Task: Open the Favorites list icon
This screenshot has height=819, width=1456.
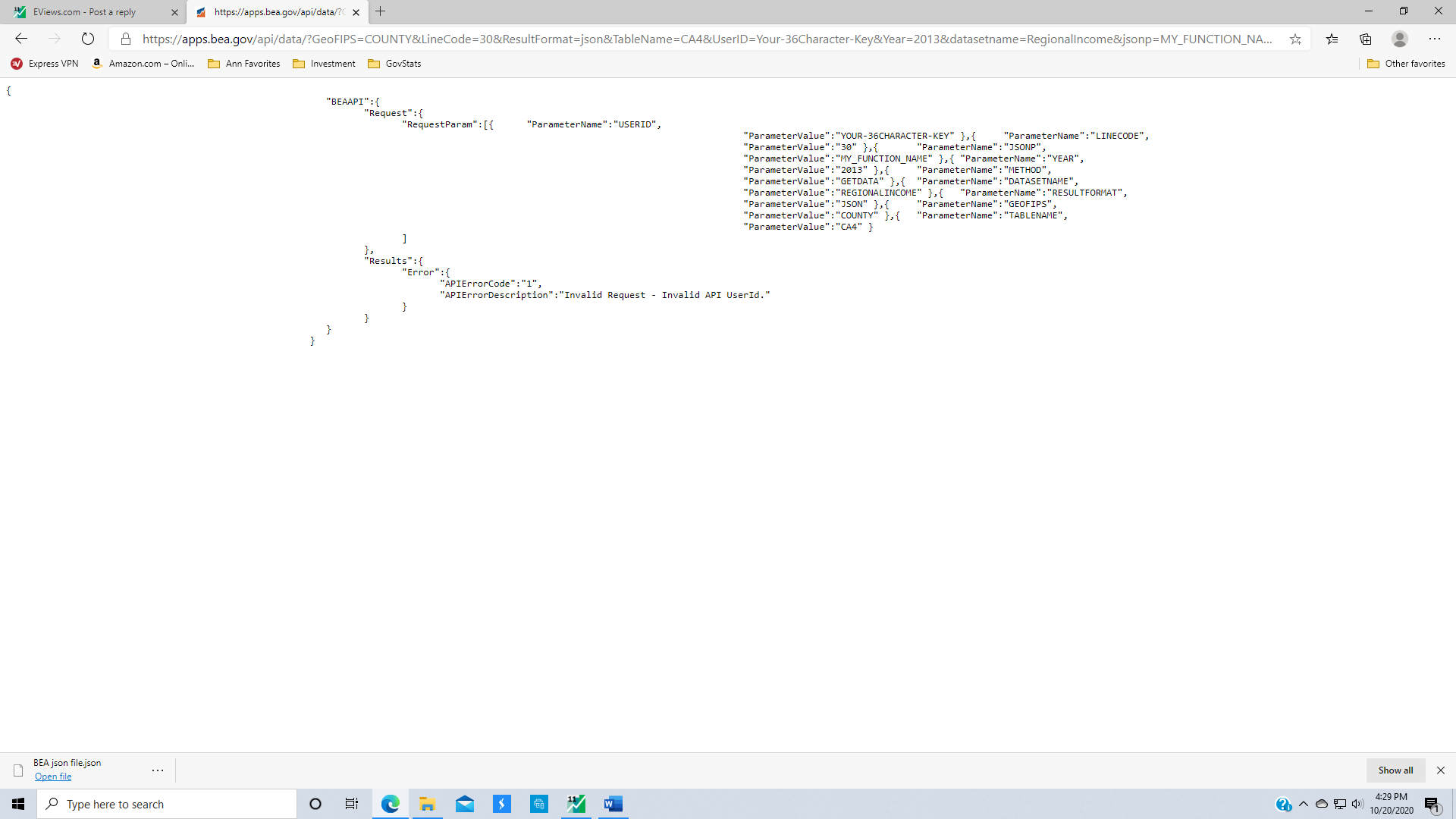Action: 1332,39
